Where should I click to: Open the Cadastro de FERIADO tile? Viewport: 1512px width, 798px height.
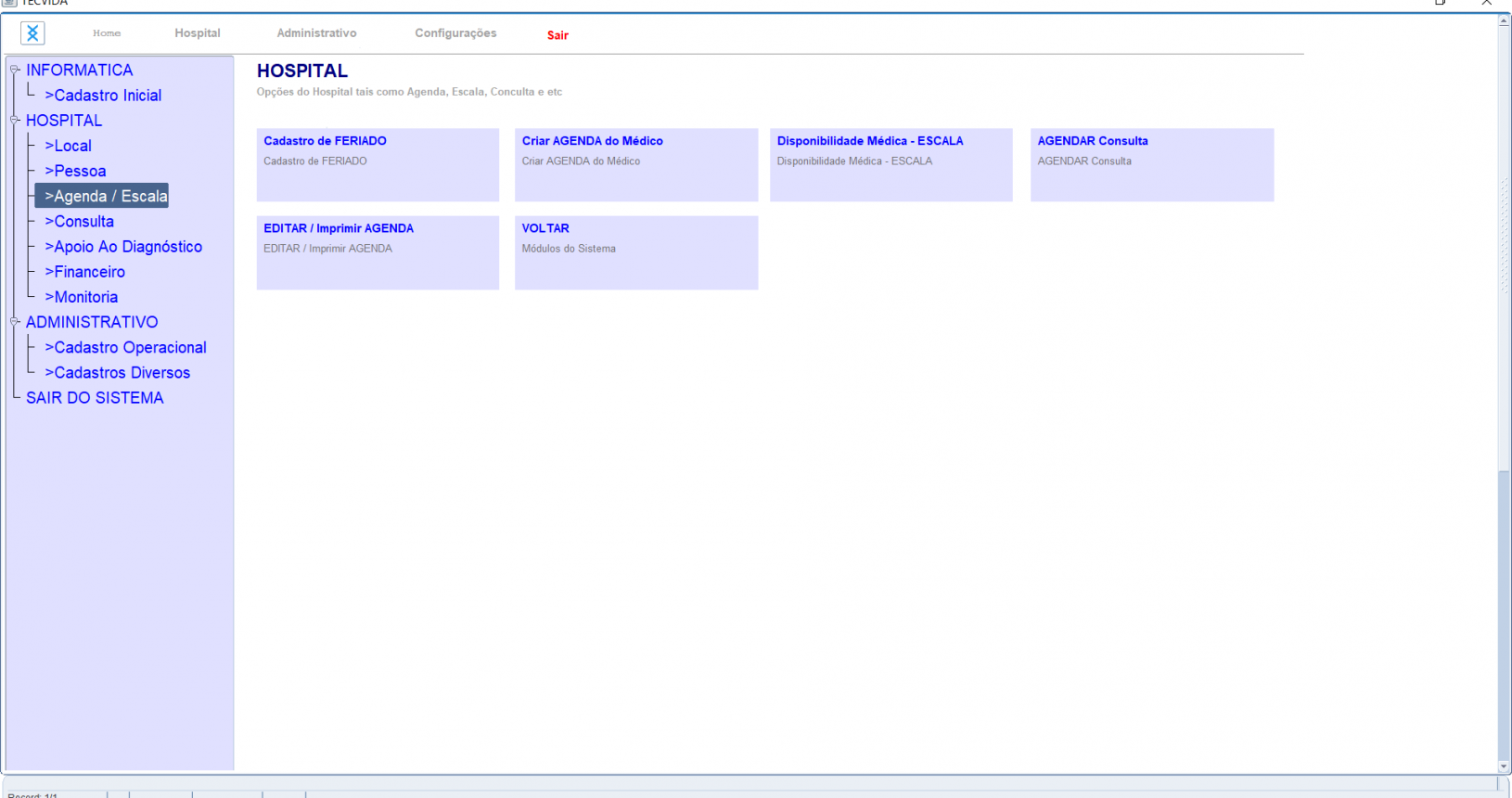coord(378,164)
